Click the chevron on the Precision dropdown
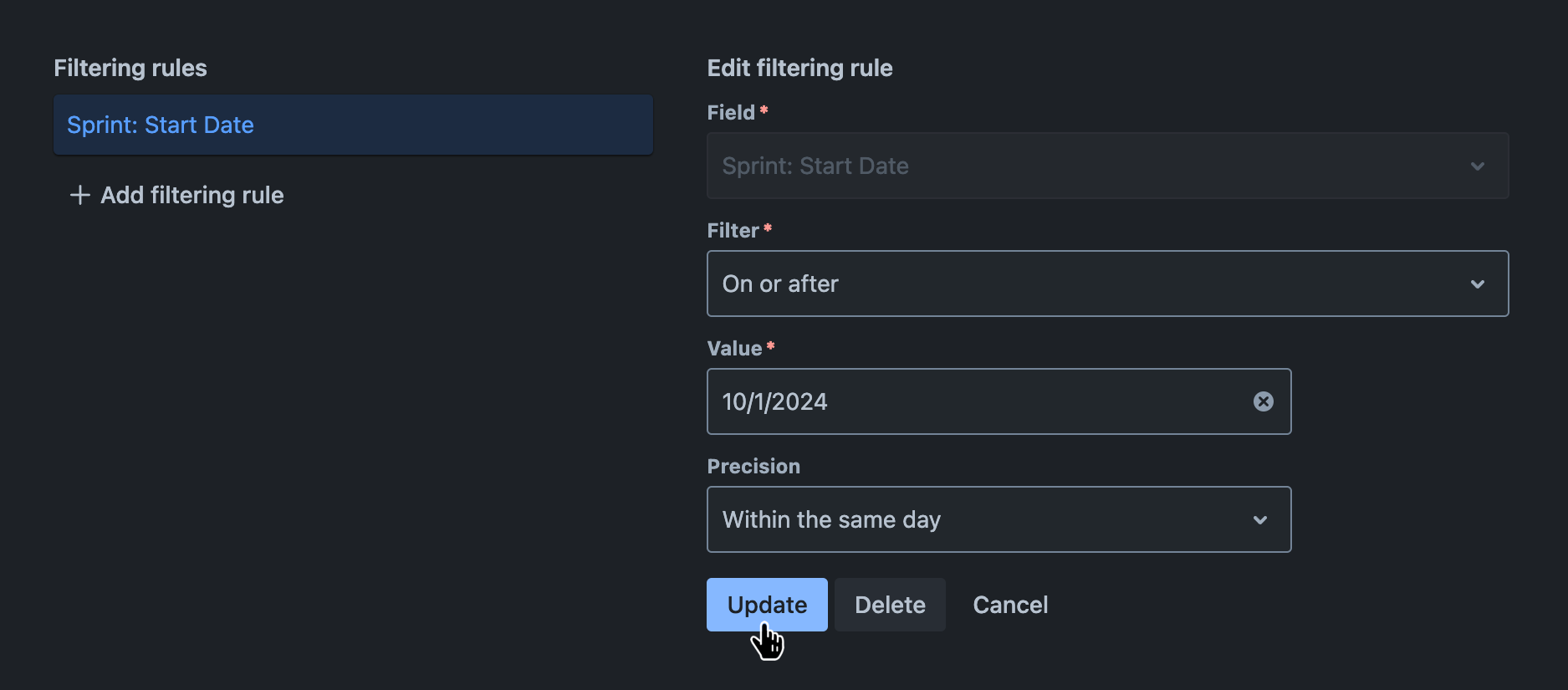The image size is (1568, 690). pyautogui.click(x=1260, y=519)
